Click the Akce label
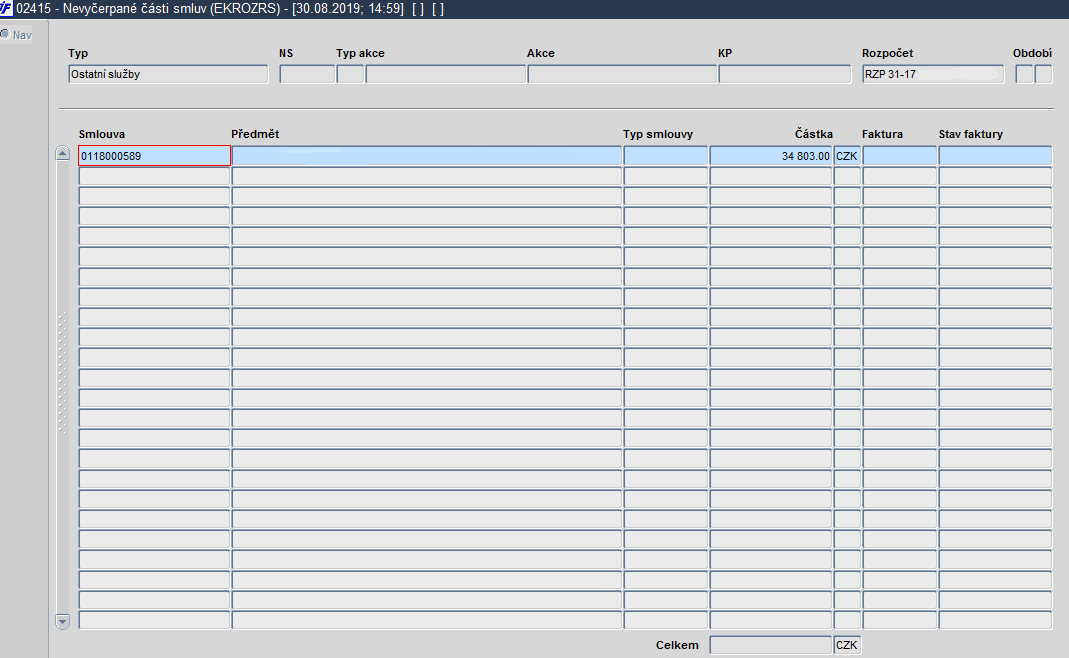Image resolution: width=1069 pixels, height=658 pixels. pyautogui.click(x=541, y=53)
